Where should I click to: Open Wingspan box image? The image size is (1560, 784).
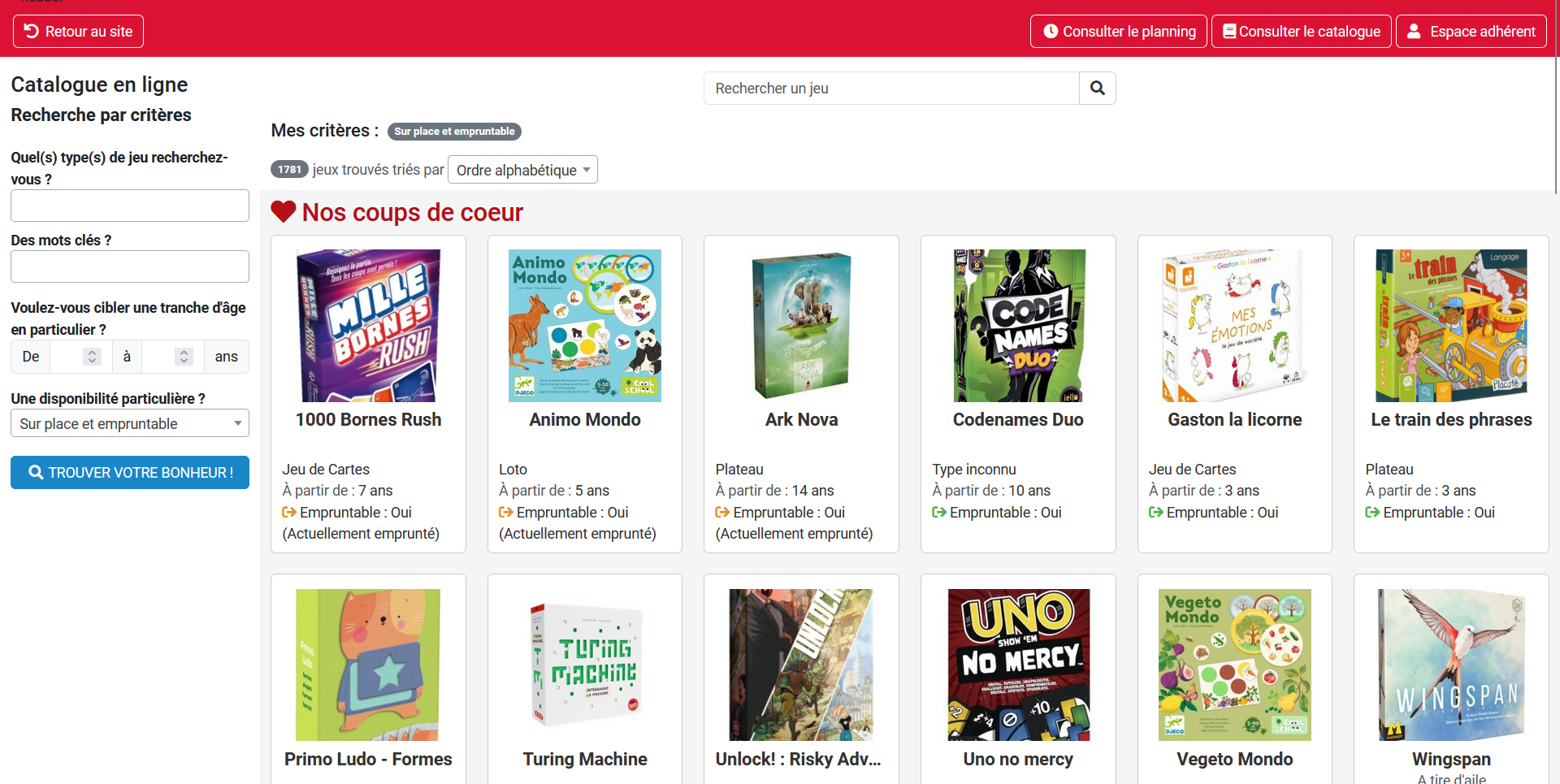coord(1451,665)
